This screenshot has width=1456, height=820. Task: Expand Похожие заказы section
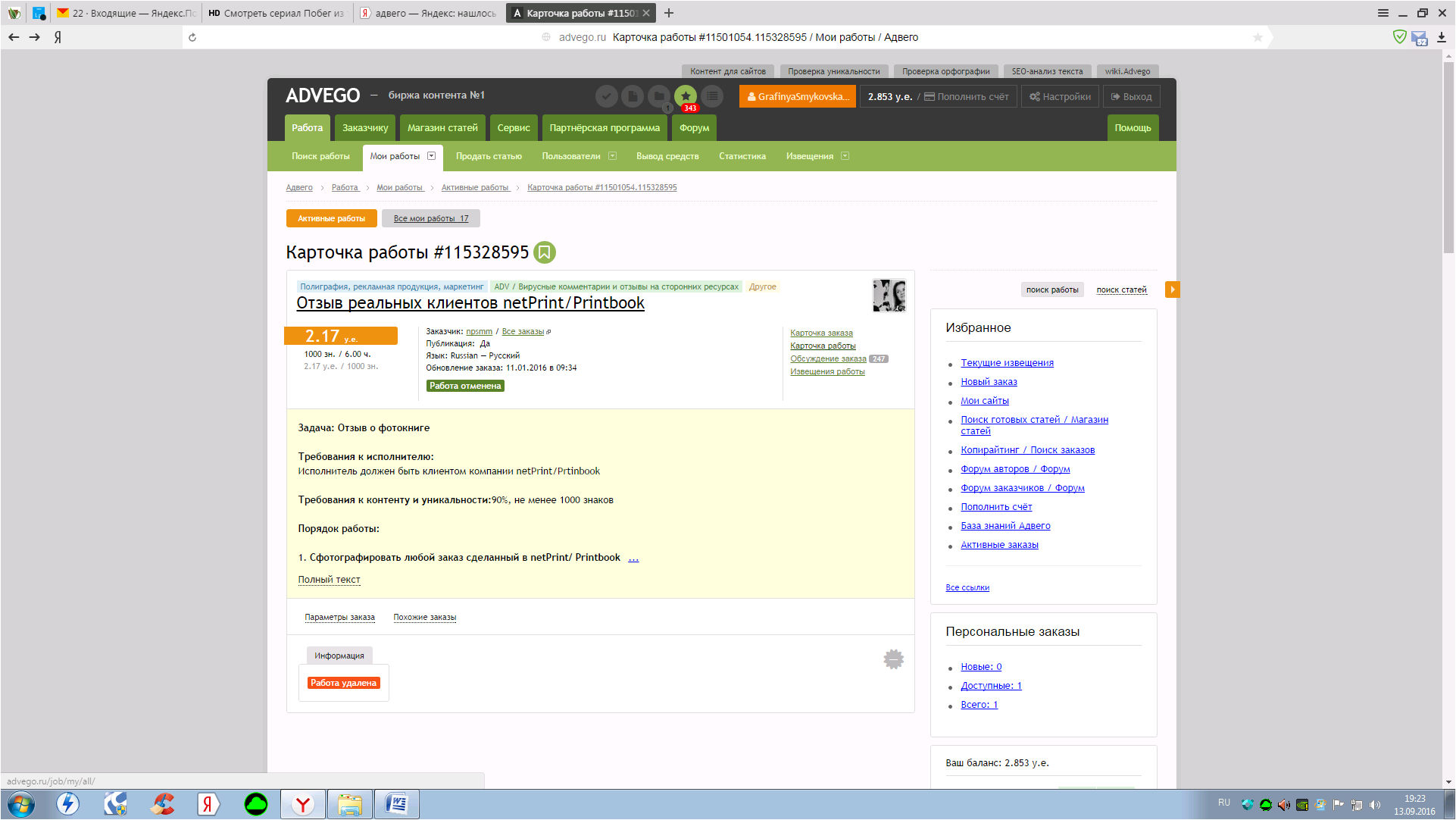point(424,617)
